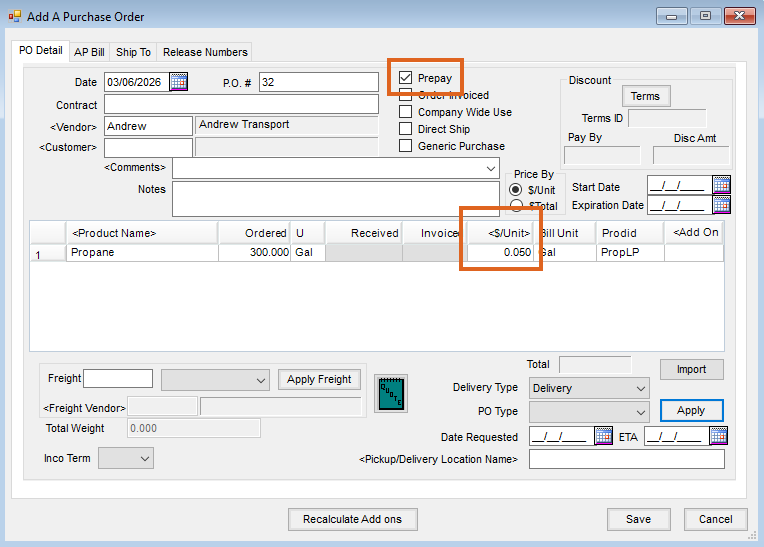The image size is (764, 547).
Task: Check the Direct Ship option
Action: (x=405, y=129)
